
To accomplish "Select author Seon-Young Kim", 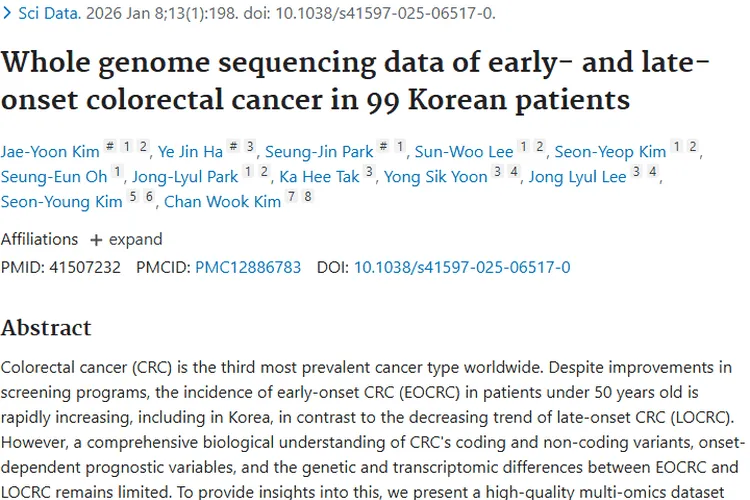I will click(x=61, y=202).
